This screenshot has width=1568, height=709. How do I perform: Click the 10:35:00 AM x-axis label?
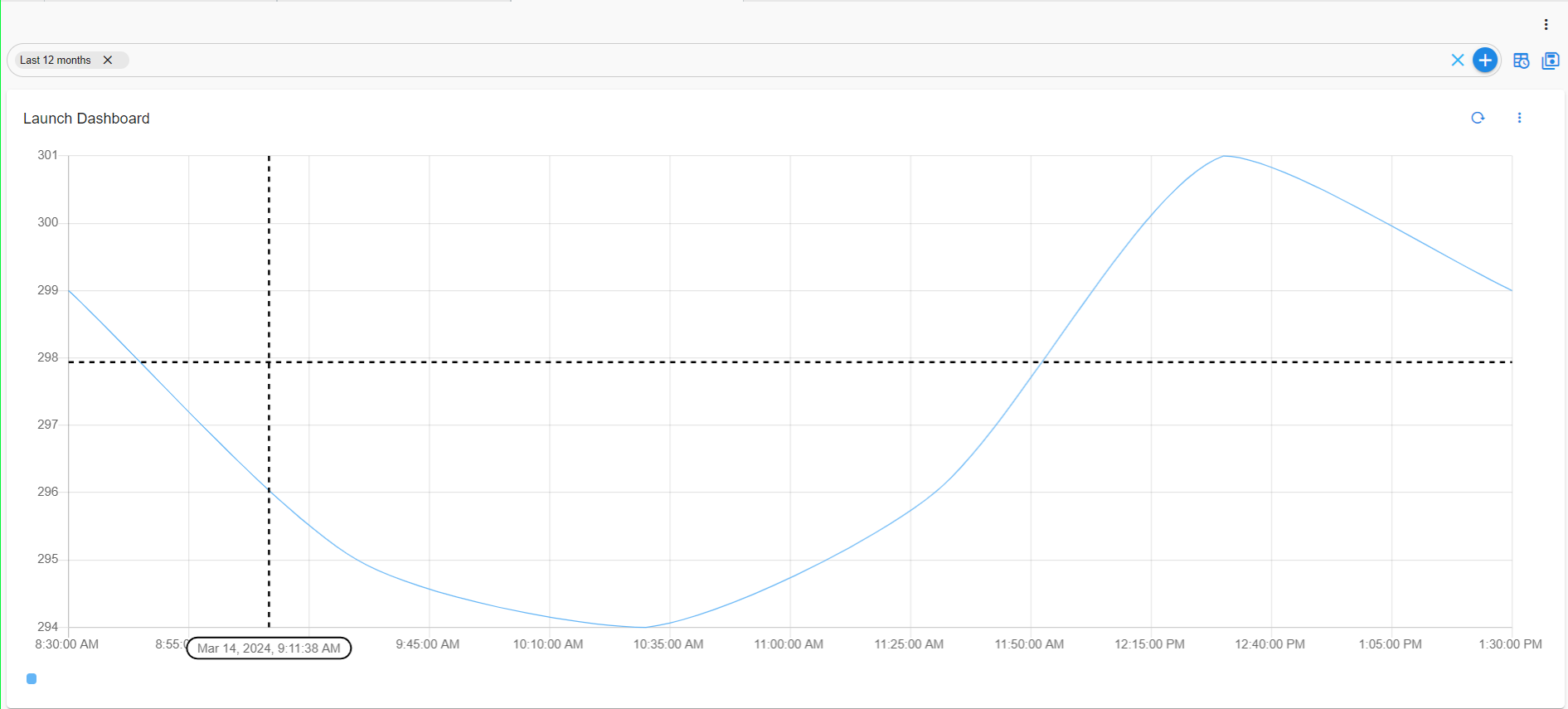click(668, 644)
